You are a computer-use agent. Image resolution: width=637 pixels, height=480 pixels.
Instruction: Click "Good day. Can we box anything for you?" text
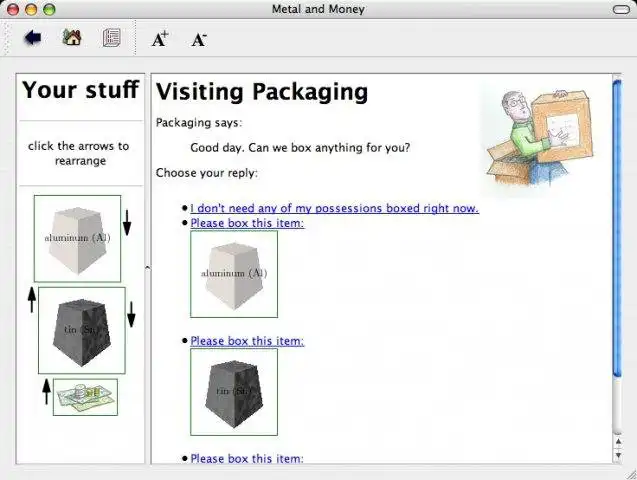click(300, 147)
